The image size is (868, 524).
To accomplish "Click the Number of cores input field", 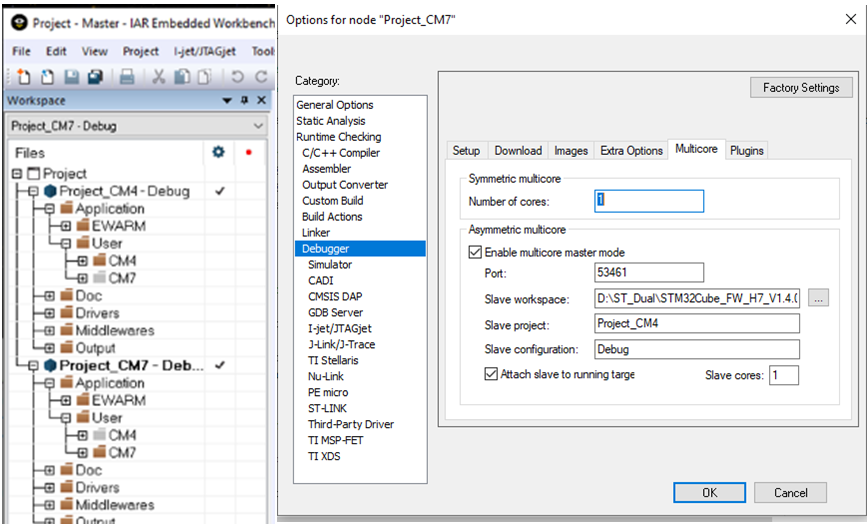I will pos(649,201).
